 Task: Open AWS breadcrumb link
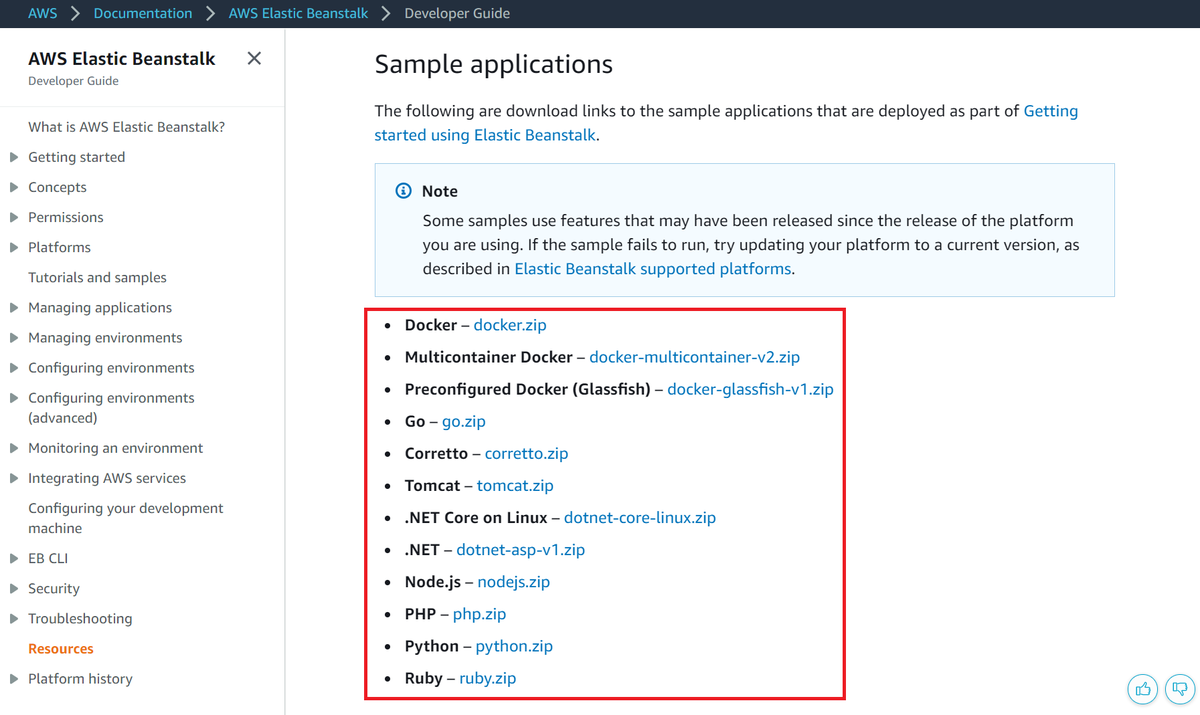[x=43, y=13]
